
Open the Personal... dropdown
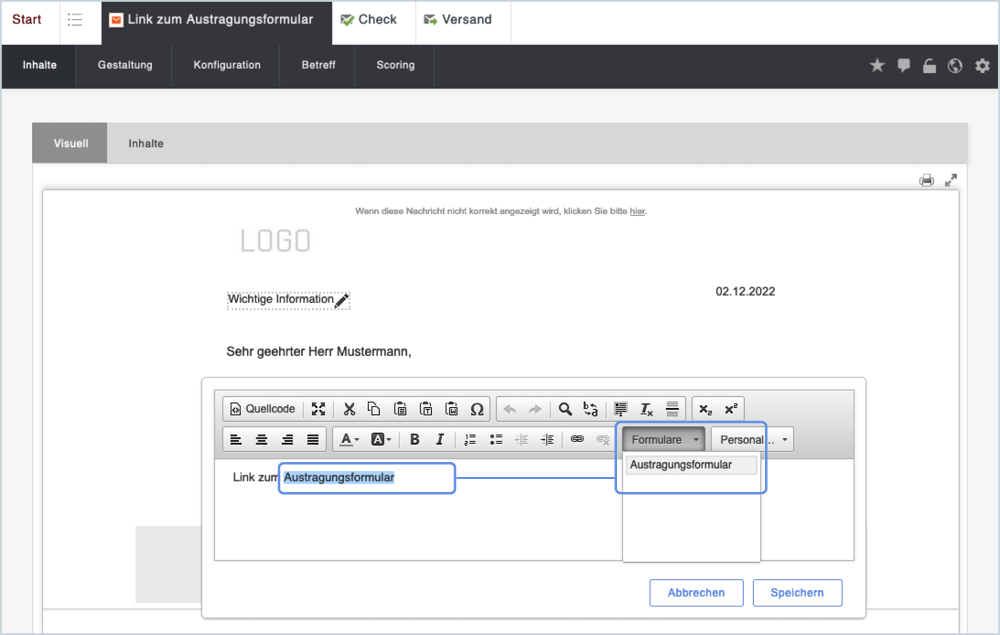click(751, 439)
